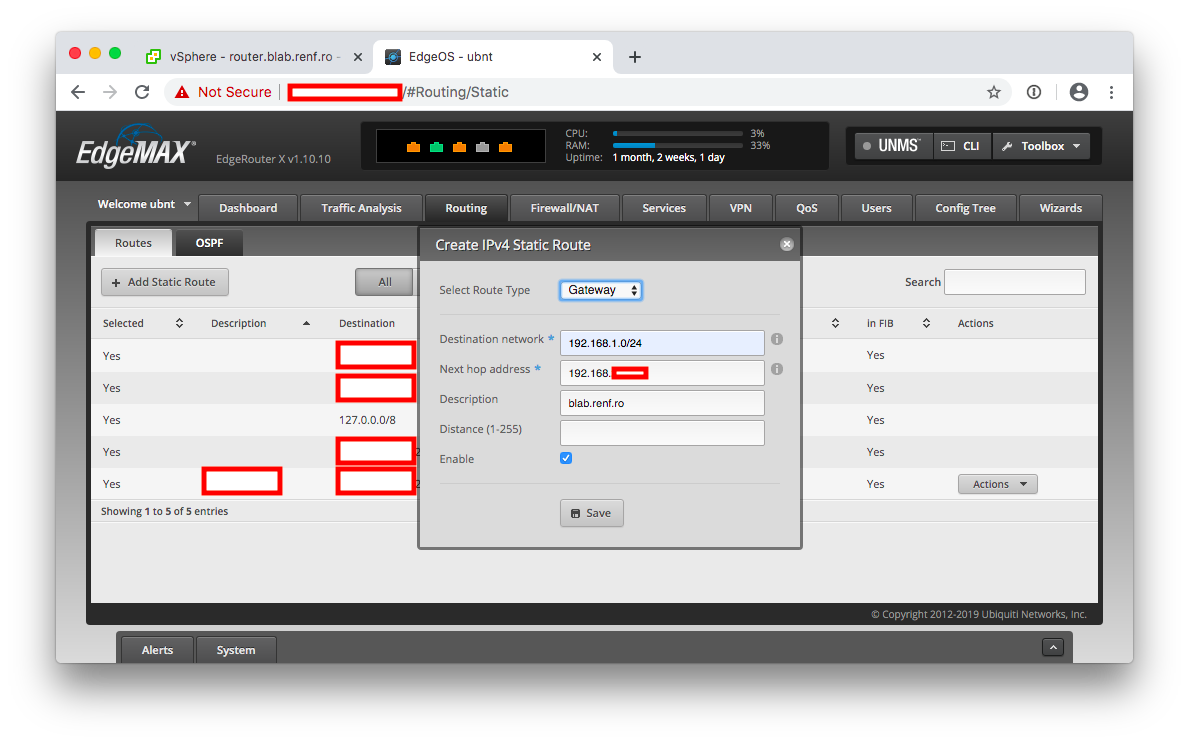Switch to the OSPF sub-tab
The width and height of the screenshot is (1189, 743).
tap(209, 243)
